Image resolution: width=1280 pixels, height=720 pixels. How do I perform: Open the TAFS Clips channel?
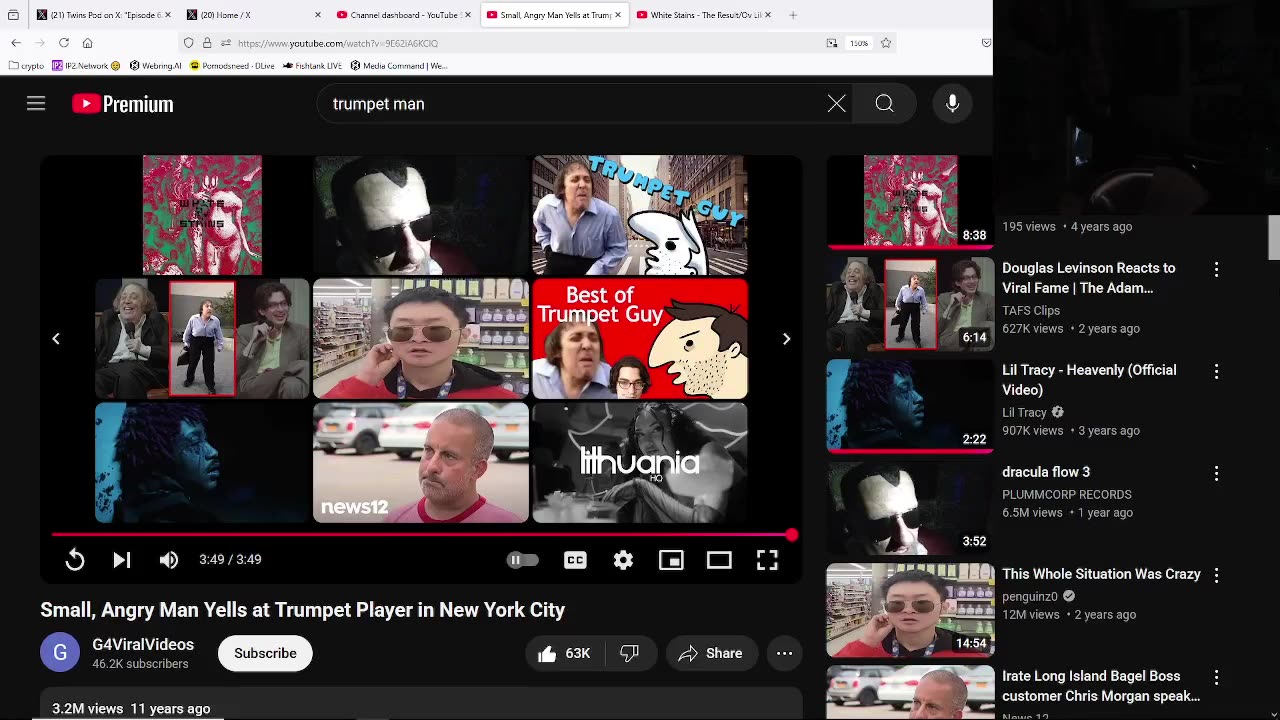[1031, 310]
